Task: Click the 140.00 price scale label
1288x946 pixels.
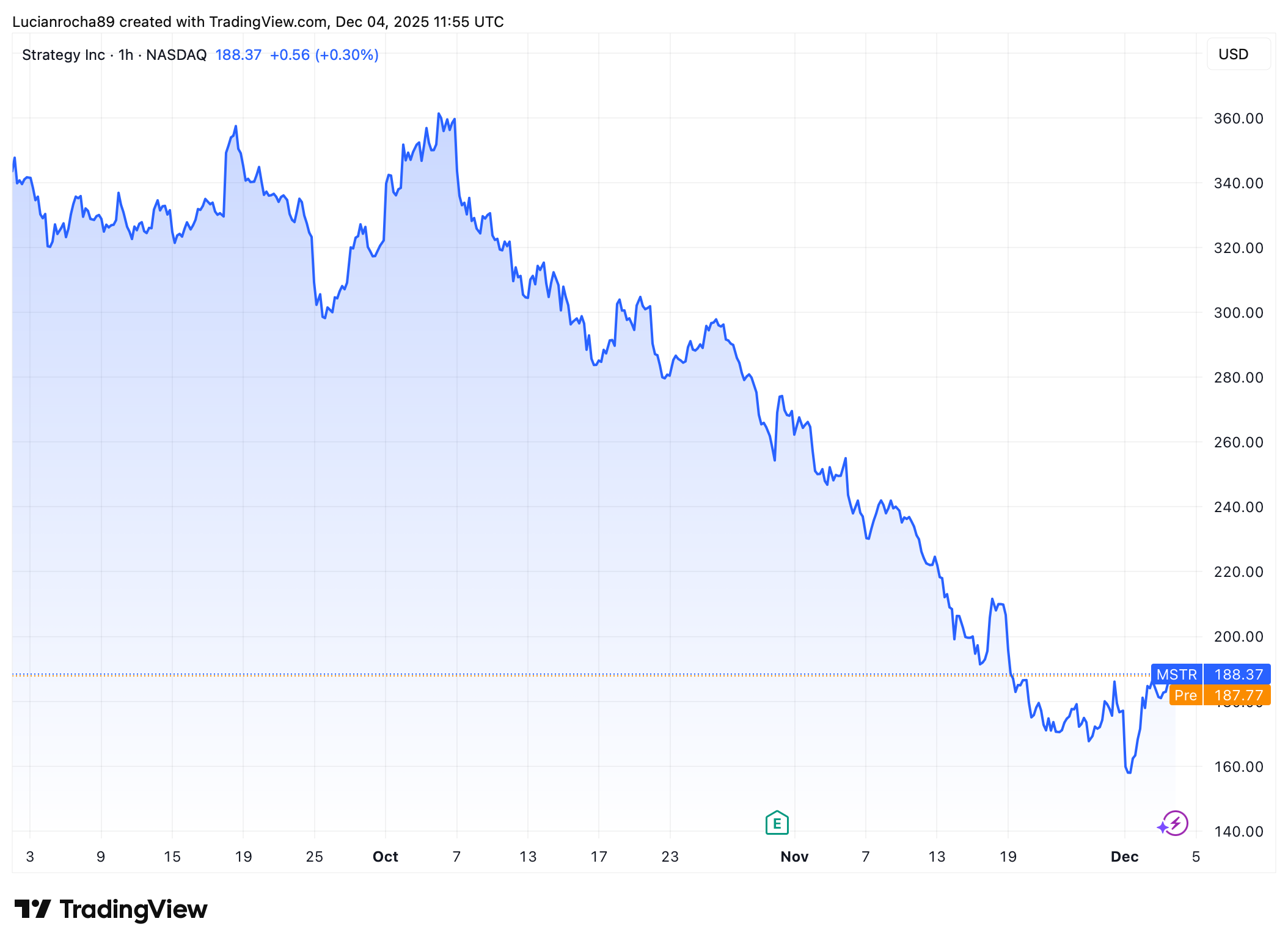Action: click(1238, 832)
